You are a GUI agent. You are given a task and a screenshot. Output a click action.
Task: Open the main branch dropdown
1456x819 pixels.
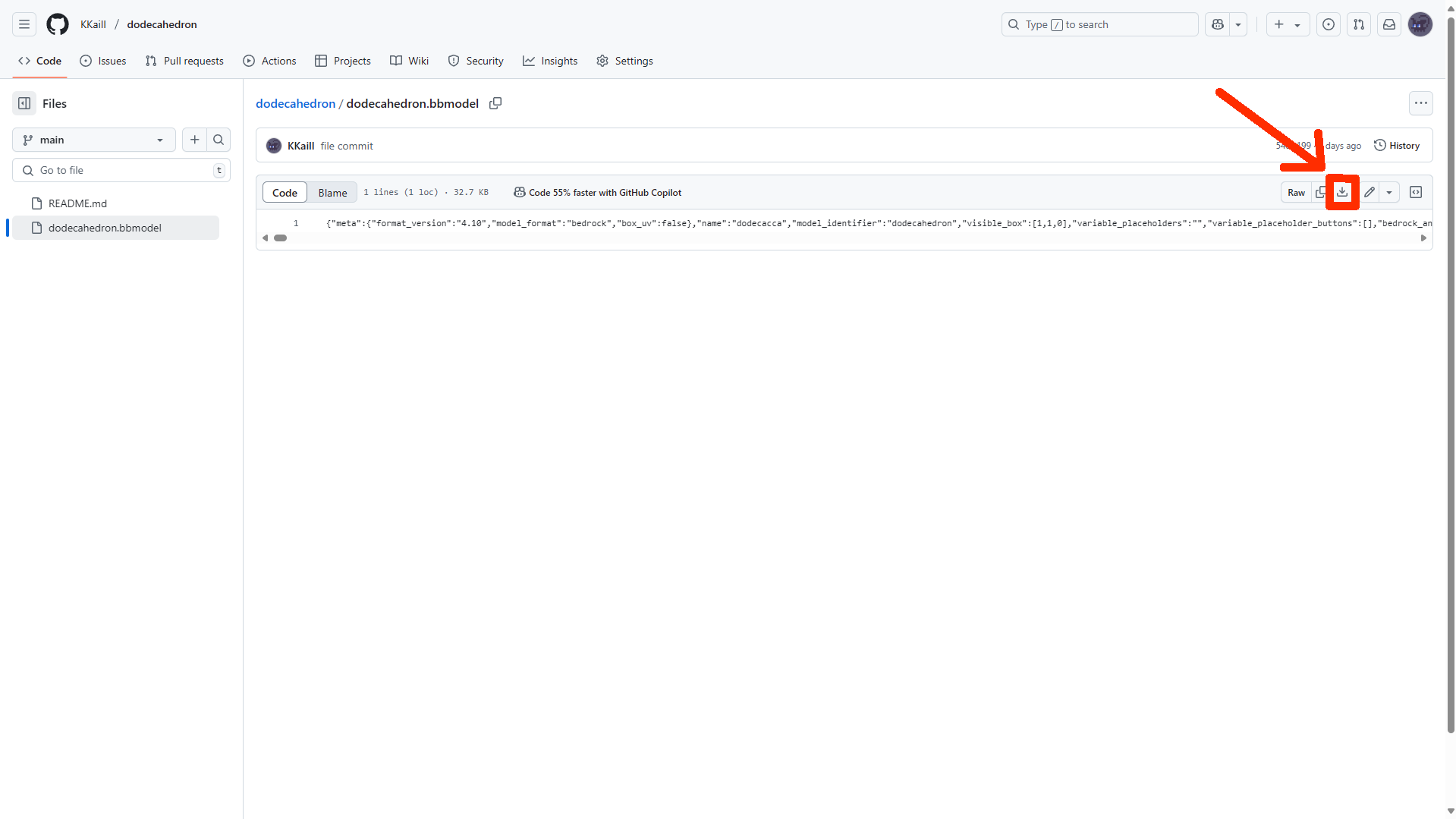94,140
